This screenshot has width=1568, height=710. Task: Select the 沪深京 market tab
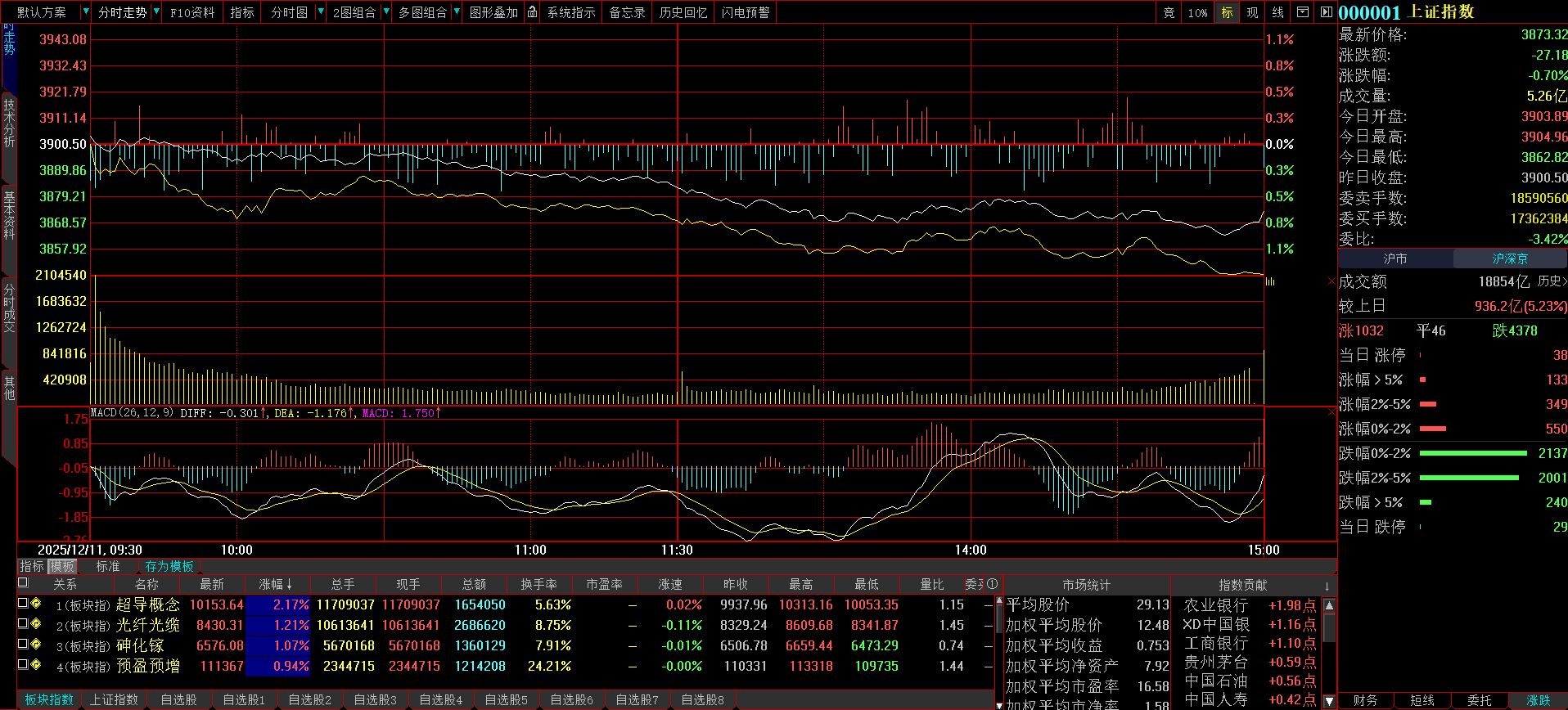(1509, 258)
